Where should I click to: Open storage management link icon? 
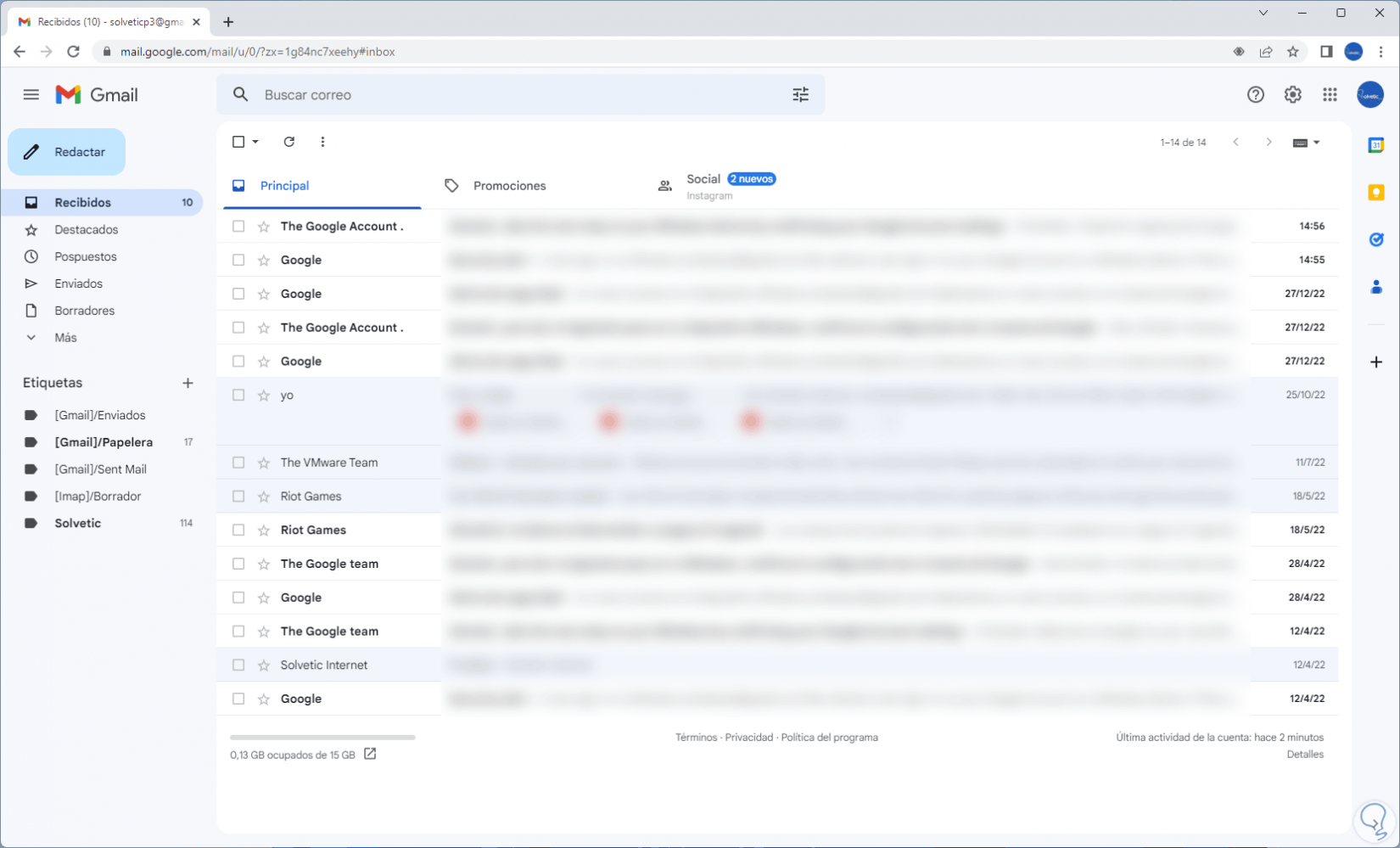[370, 754]
